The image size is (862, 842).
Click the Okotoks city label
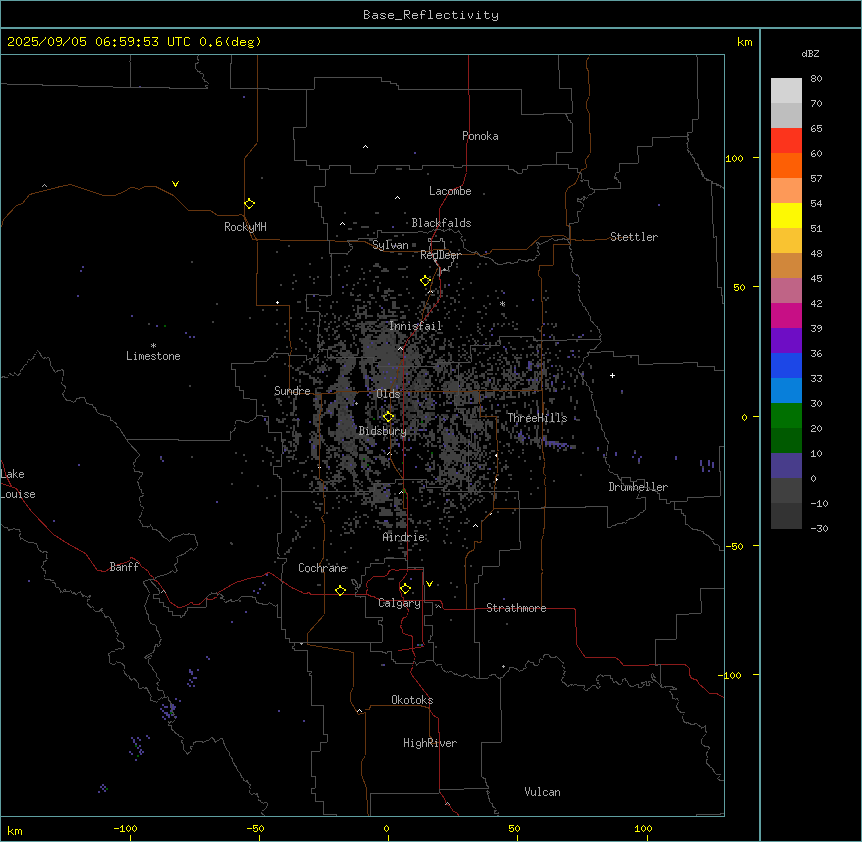tap(412, 701)
